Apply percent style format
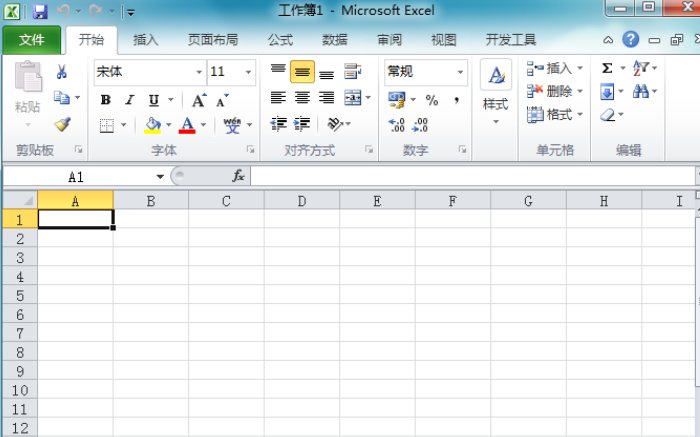 tap(432, 100)
